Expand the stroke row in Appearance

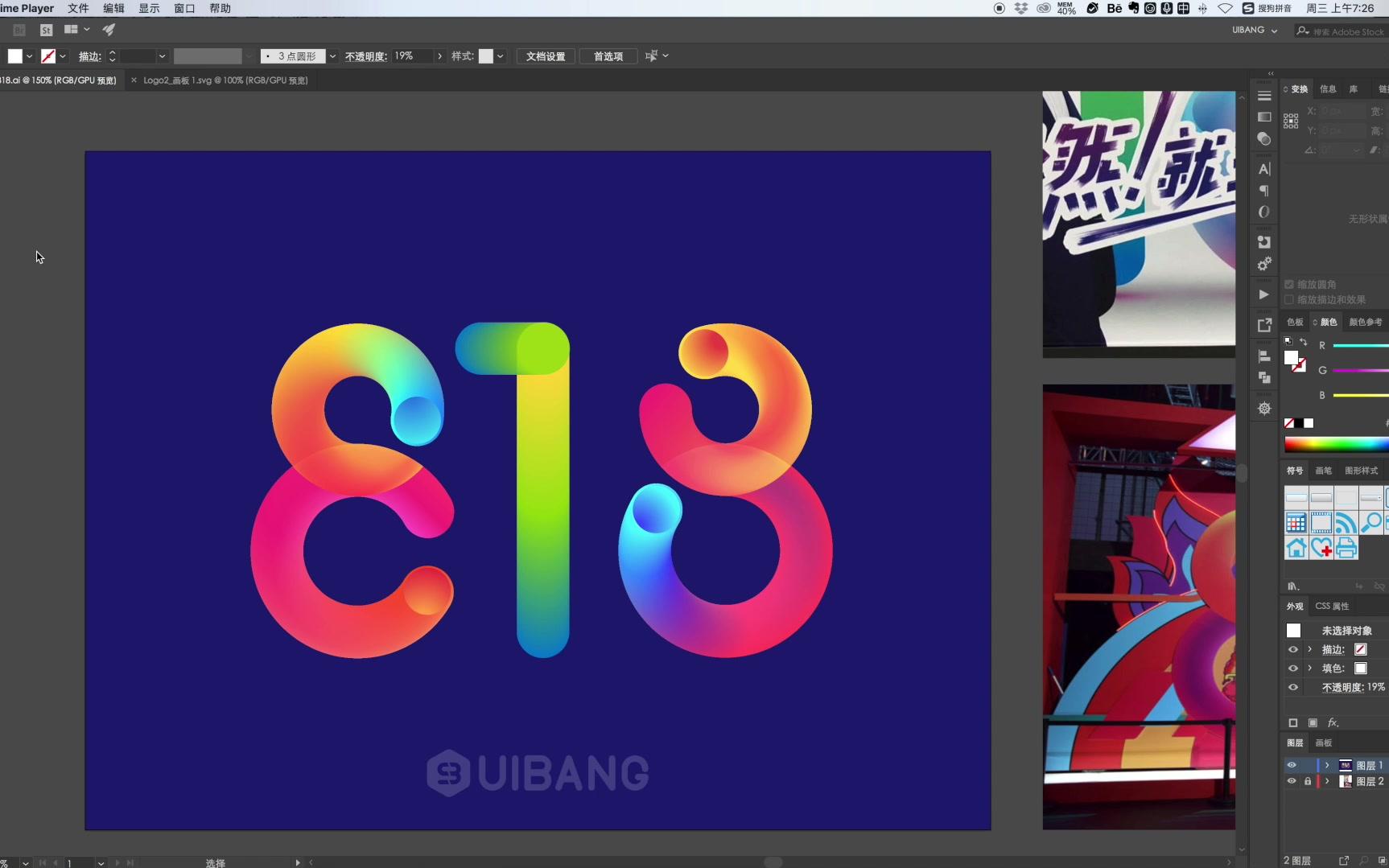click(1310, 649)
